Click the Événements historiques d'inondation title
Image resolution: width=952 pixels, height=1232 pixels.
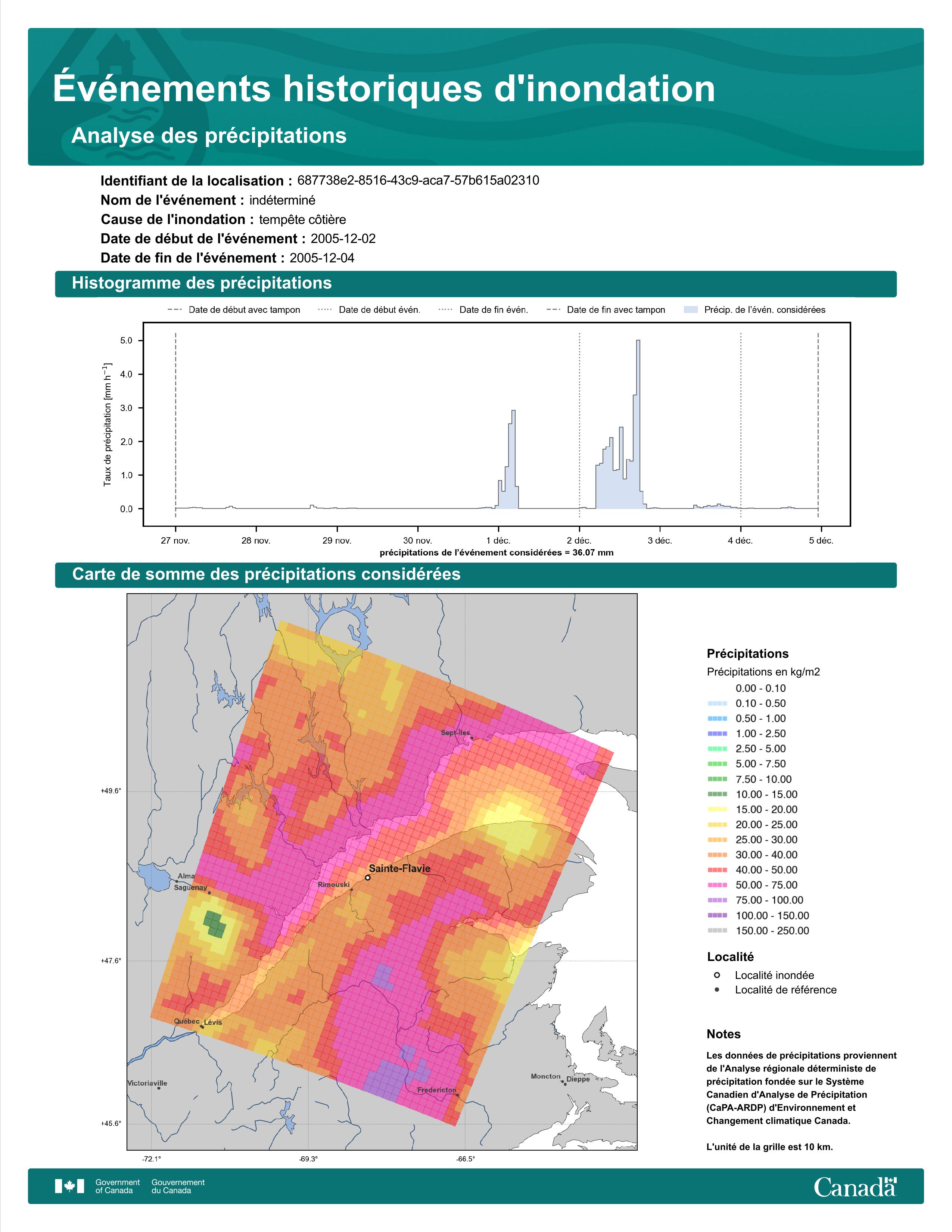(x=384, y=88)
